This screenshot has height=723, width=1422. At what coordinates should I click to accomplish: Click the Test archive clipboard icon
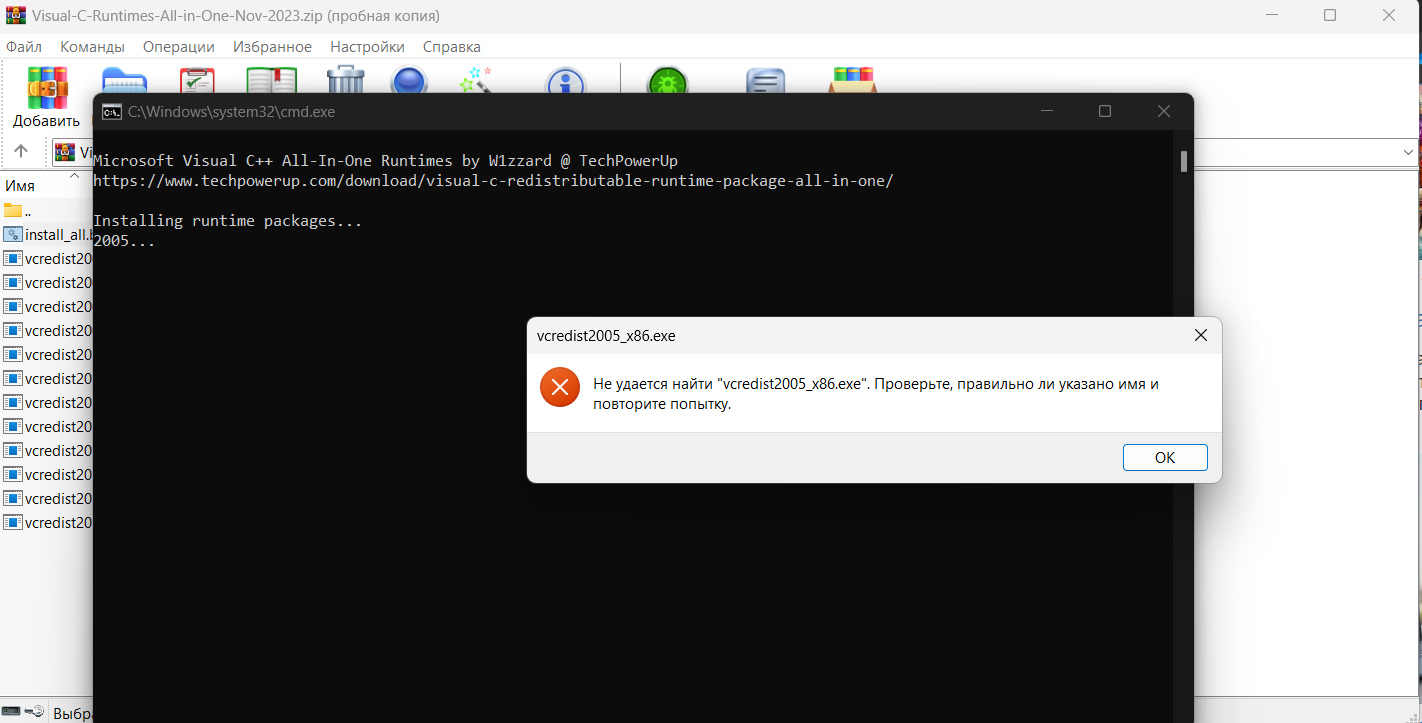[x=197, y=81]
